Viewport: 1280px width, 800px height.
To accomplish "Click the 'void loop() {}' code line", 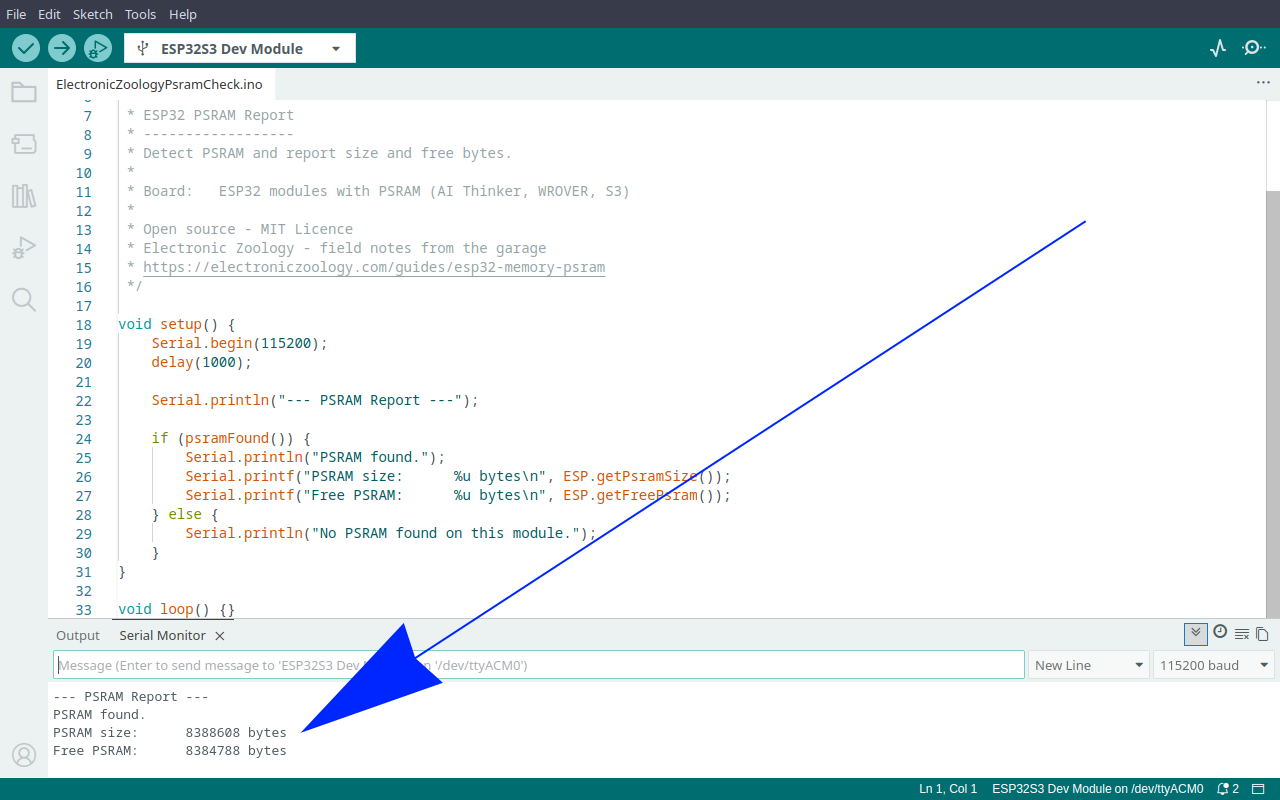I will 176,610.
